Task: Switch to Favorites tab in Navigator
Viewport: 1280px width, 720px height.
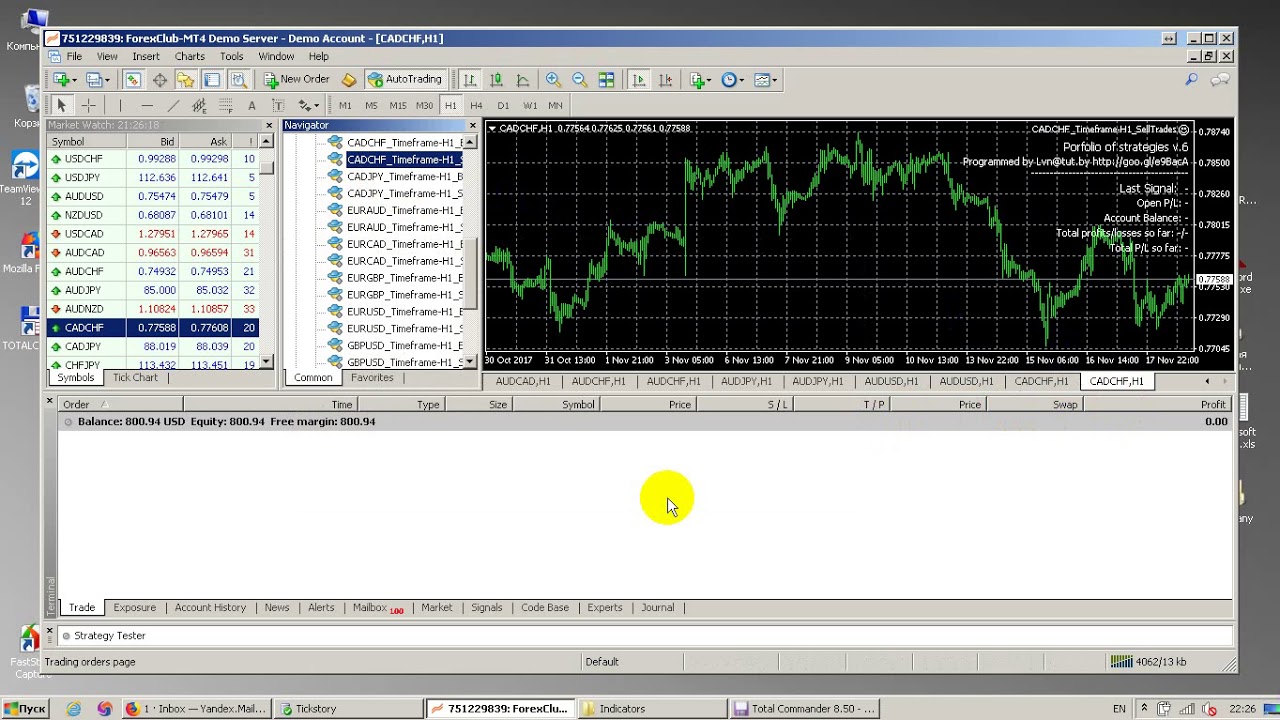Action: pos(372,378)
